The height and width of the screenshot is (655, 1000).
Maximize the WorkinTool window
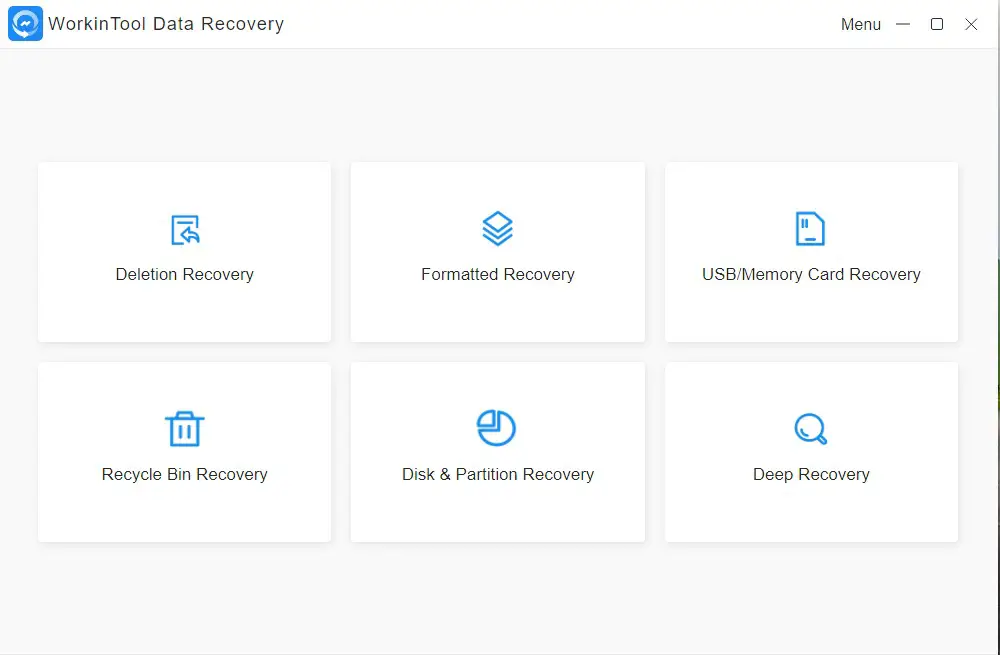click(937, 24)
